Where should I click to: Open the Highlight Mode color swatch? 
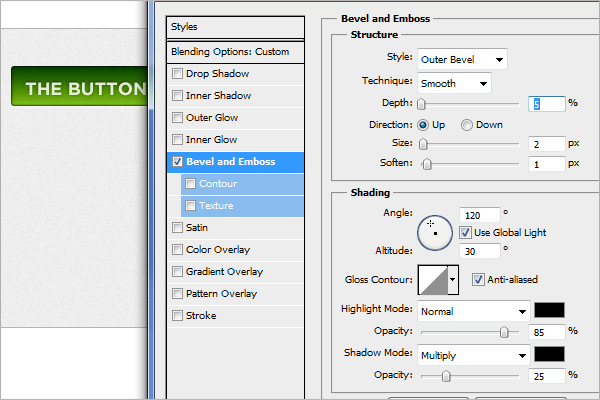pyautogui.click(x=549, y=310)
